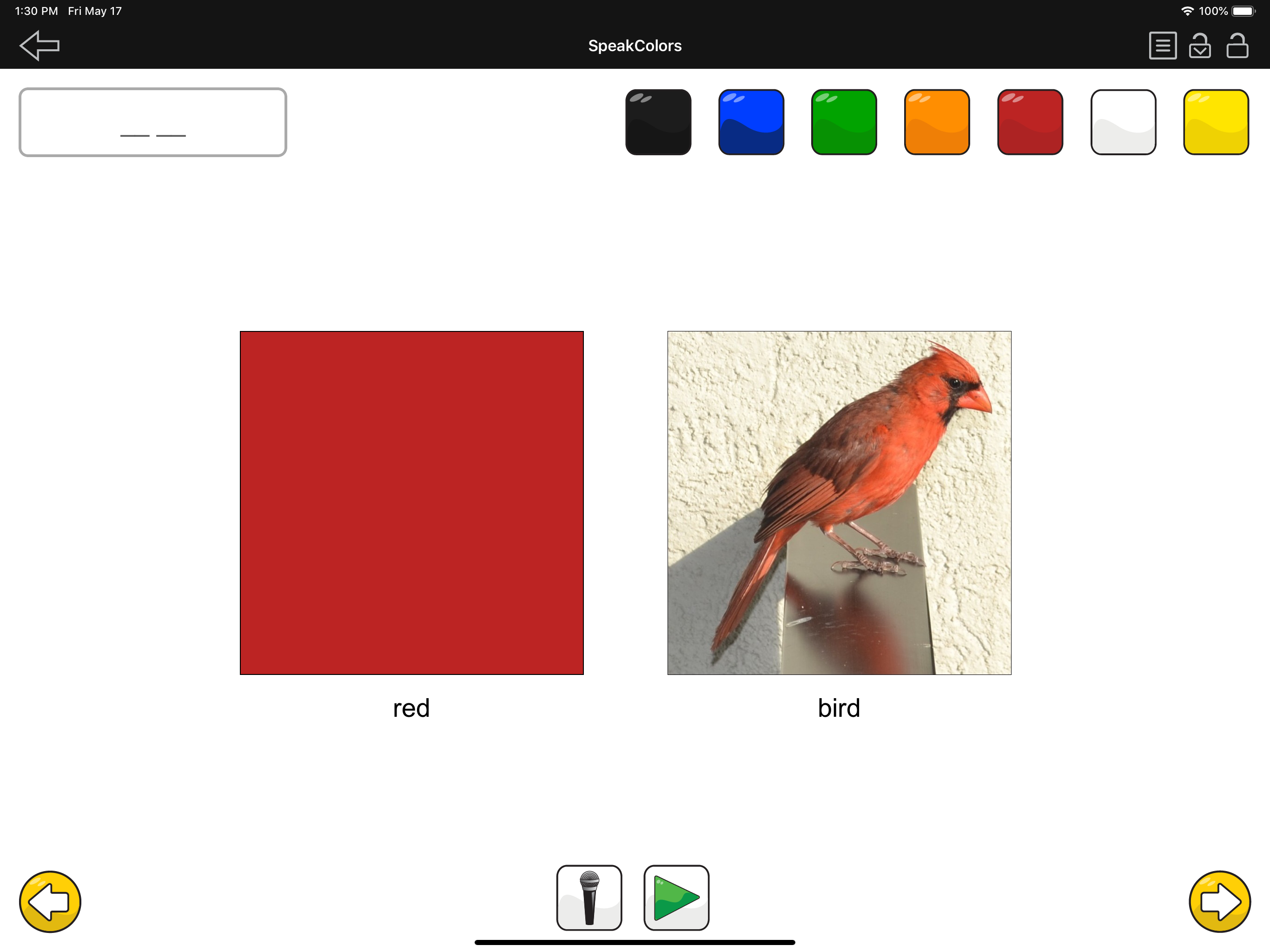Select the black color swatch
The height and width of the screenshot is (952, 1270).
658,122
